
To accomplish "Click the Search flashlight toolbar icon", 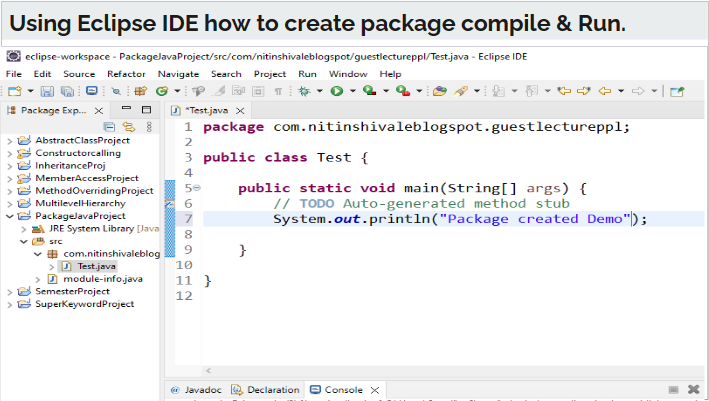I will (x=461, y=91).
